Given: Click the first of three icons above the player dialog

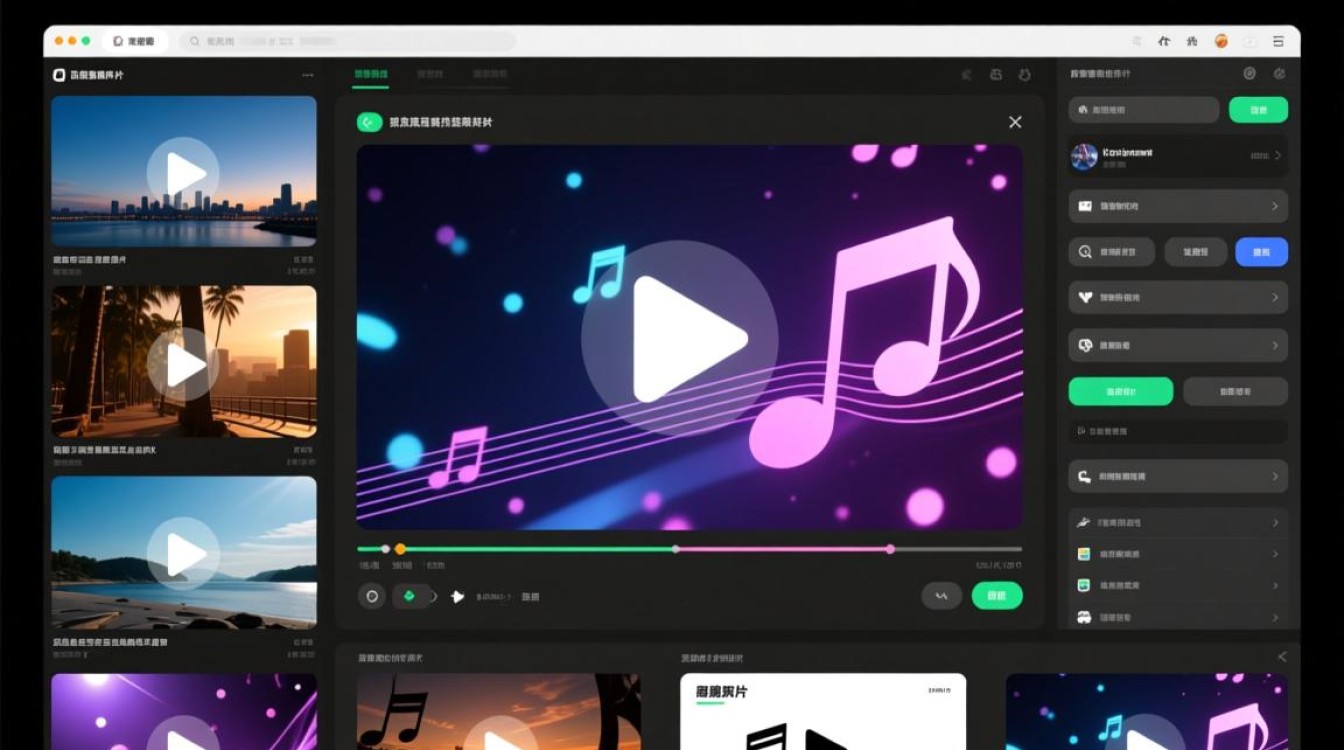Looking at the screenshot, I should click(x=966, y=75).
